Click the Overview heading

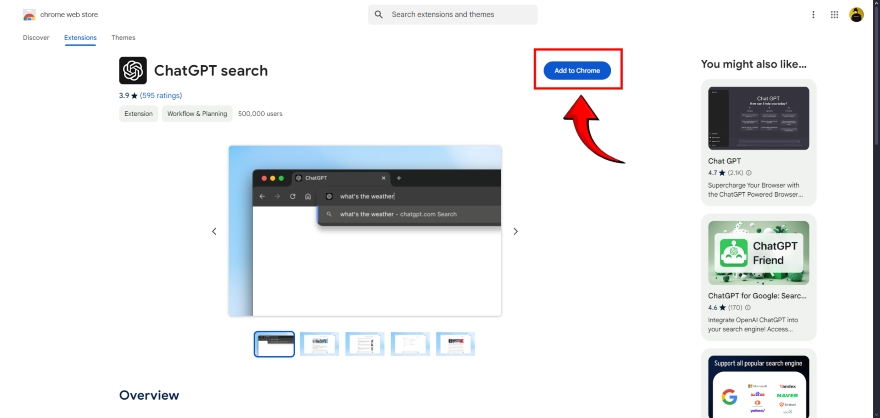coord(149,395)
